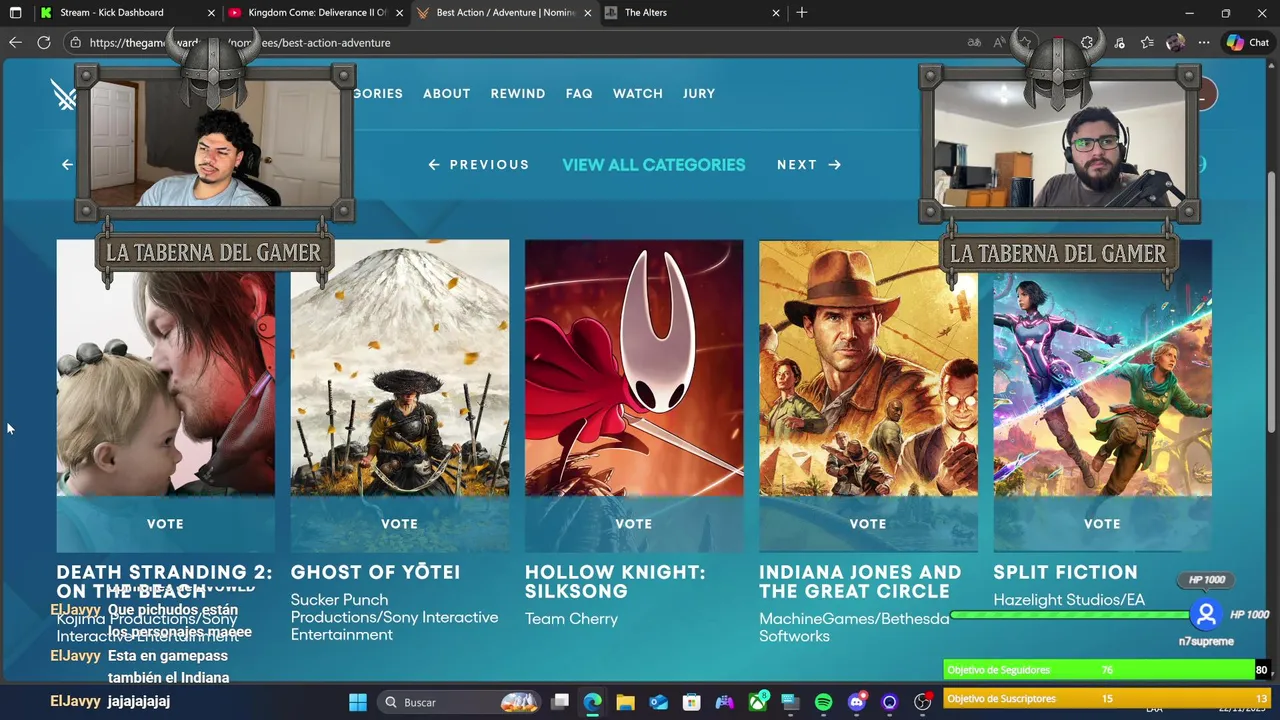Click VIEW ALL CATEGORIES link
Image resolution: width=1280 pixels, height=720 pixels.
click(x=654, y=165)
